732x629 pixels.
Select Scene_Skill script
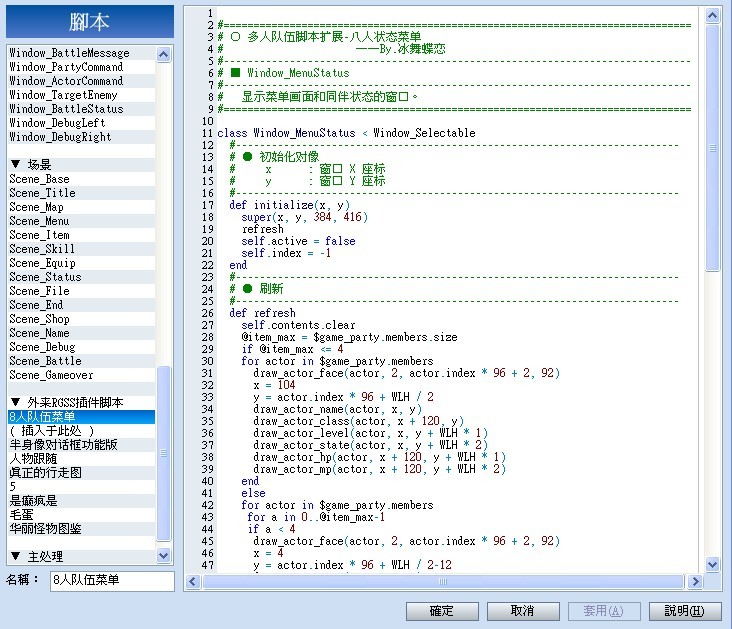click(81, 249)
